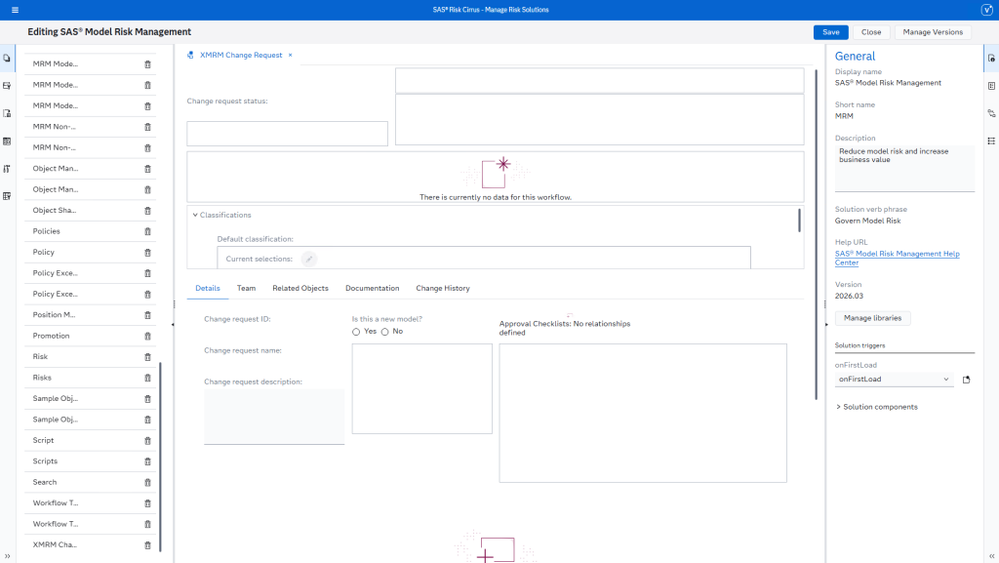Open Manage Versions
This screenshot has width=999, height=563.
click(x=933, y=32)
